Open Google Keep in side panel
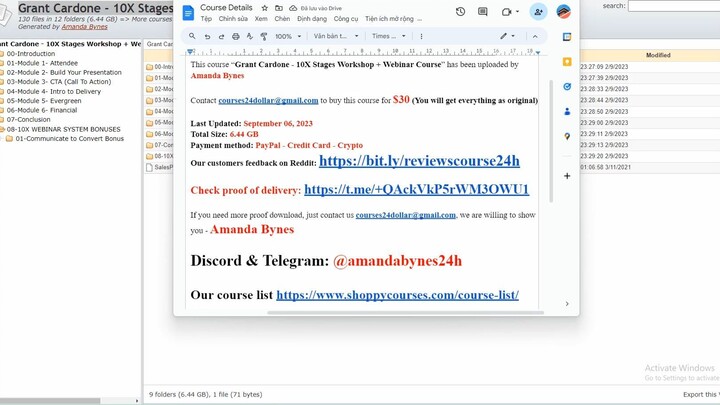 tap(567, 62)
